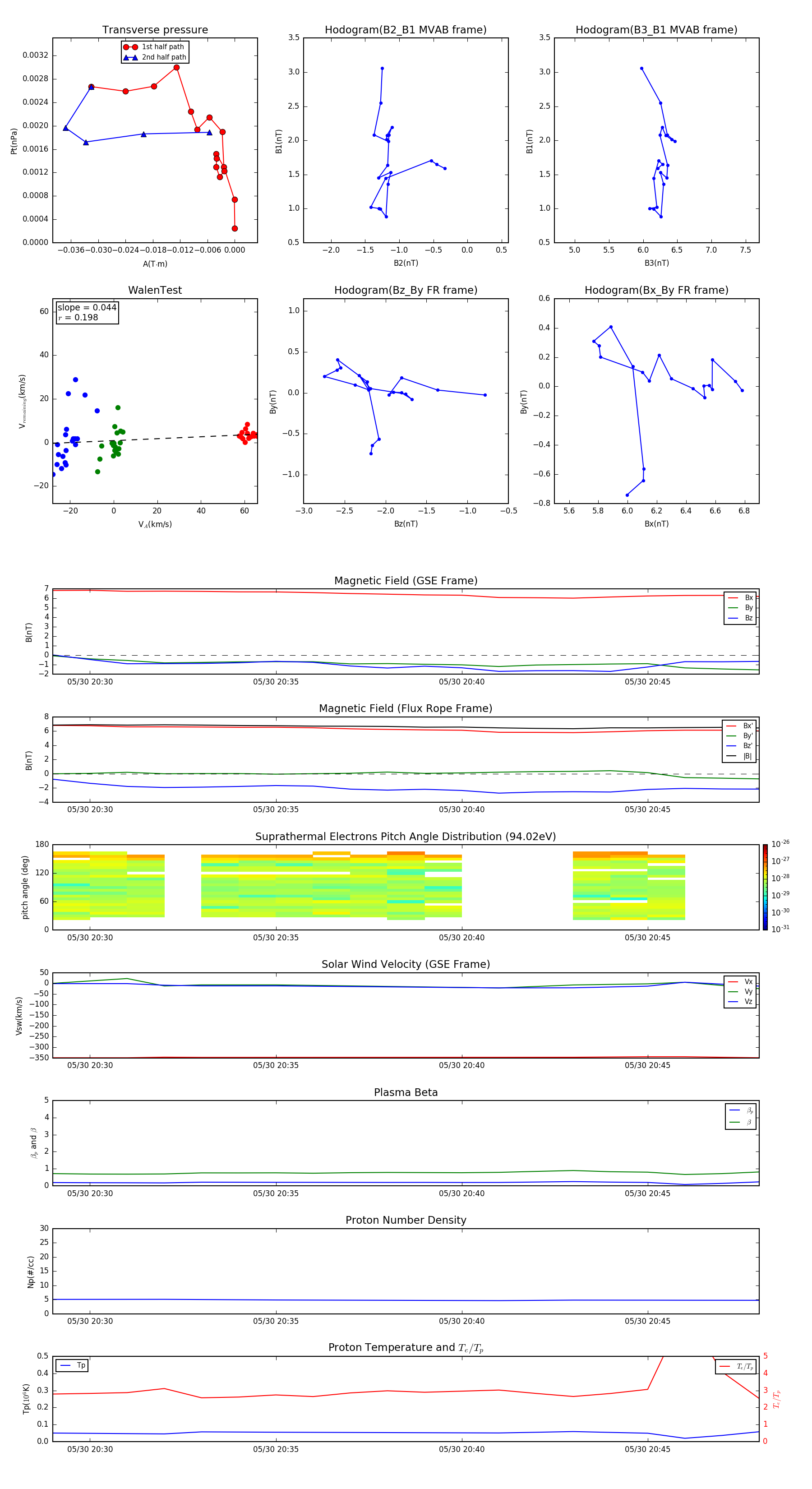The image size is (812, 1489).
Task: Select the '1st half path' legend entry
Action: tap(154, 47)
